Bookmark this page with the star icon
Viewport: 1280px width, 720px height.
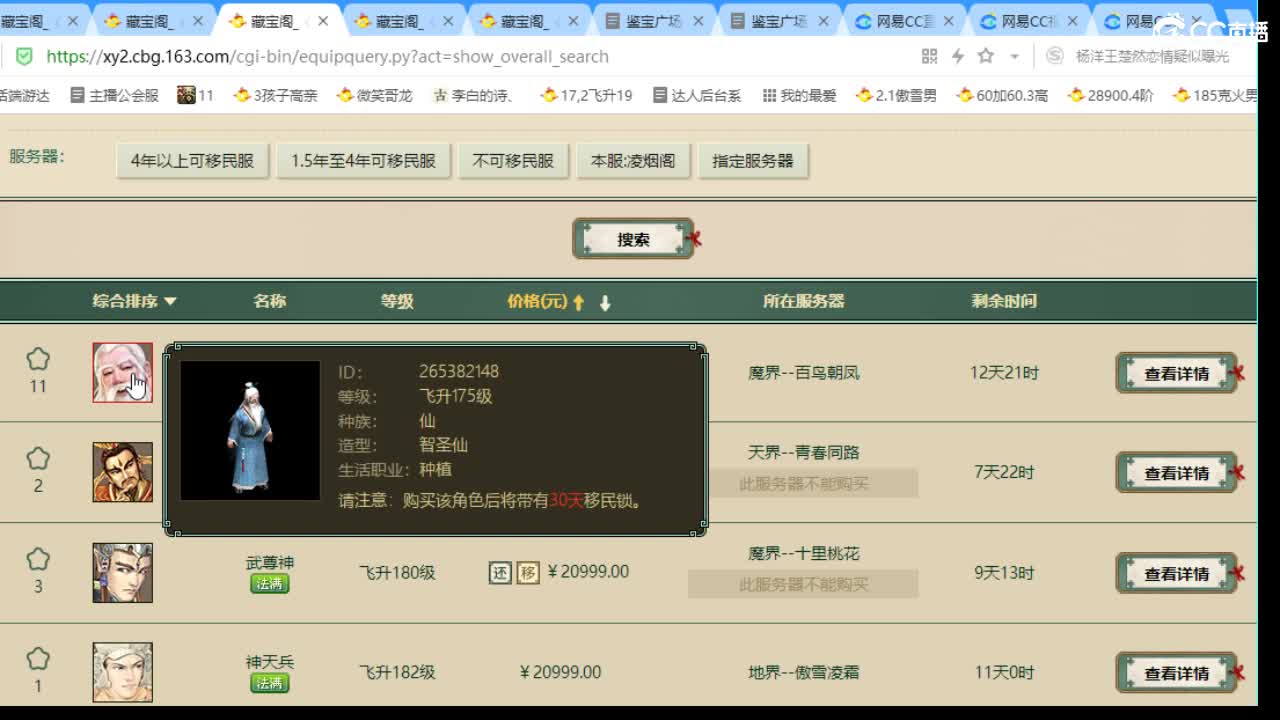pos(986,56)
